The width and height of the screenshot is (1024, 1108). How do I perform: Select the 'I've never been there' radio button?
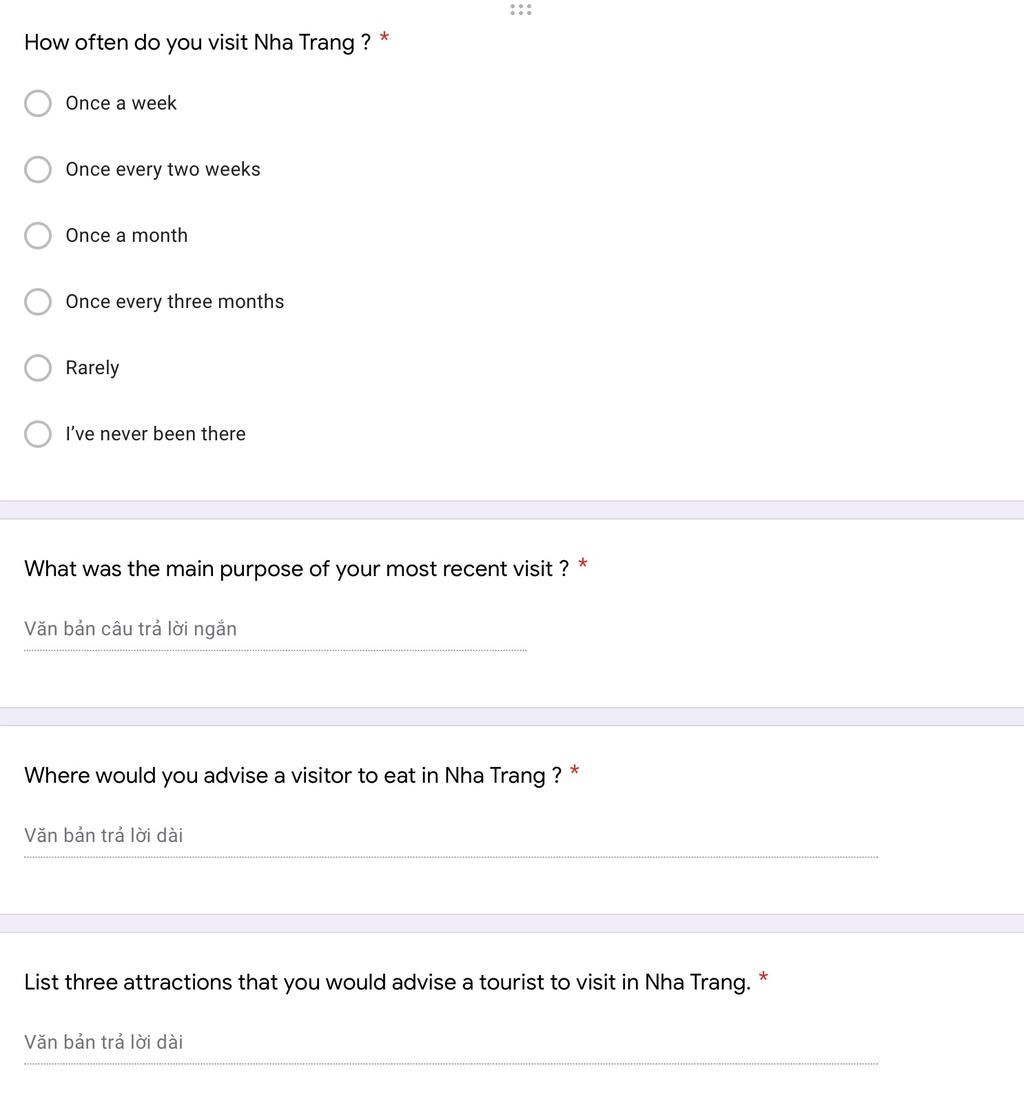click(x=37, y=434)
